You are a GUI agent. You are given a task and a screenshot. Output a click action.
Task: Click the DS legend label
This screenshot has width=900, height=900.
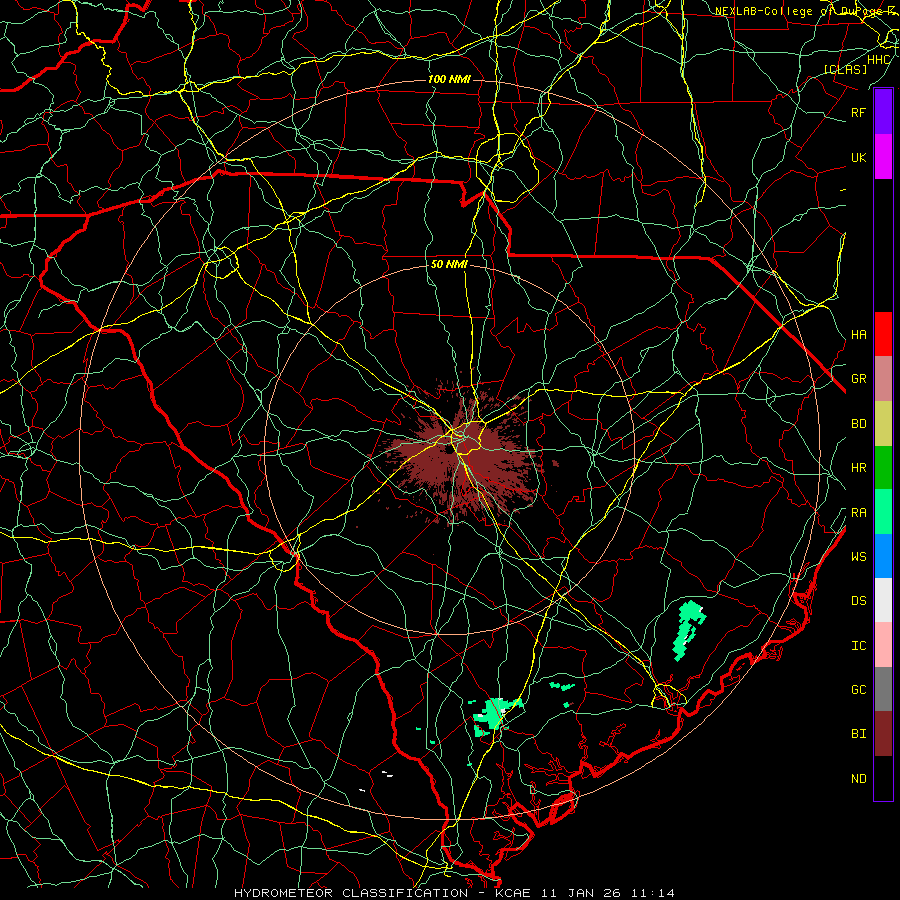[858, 601]
